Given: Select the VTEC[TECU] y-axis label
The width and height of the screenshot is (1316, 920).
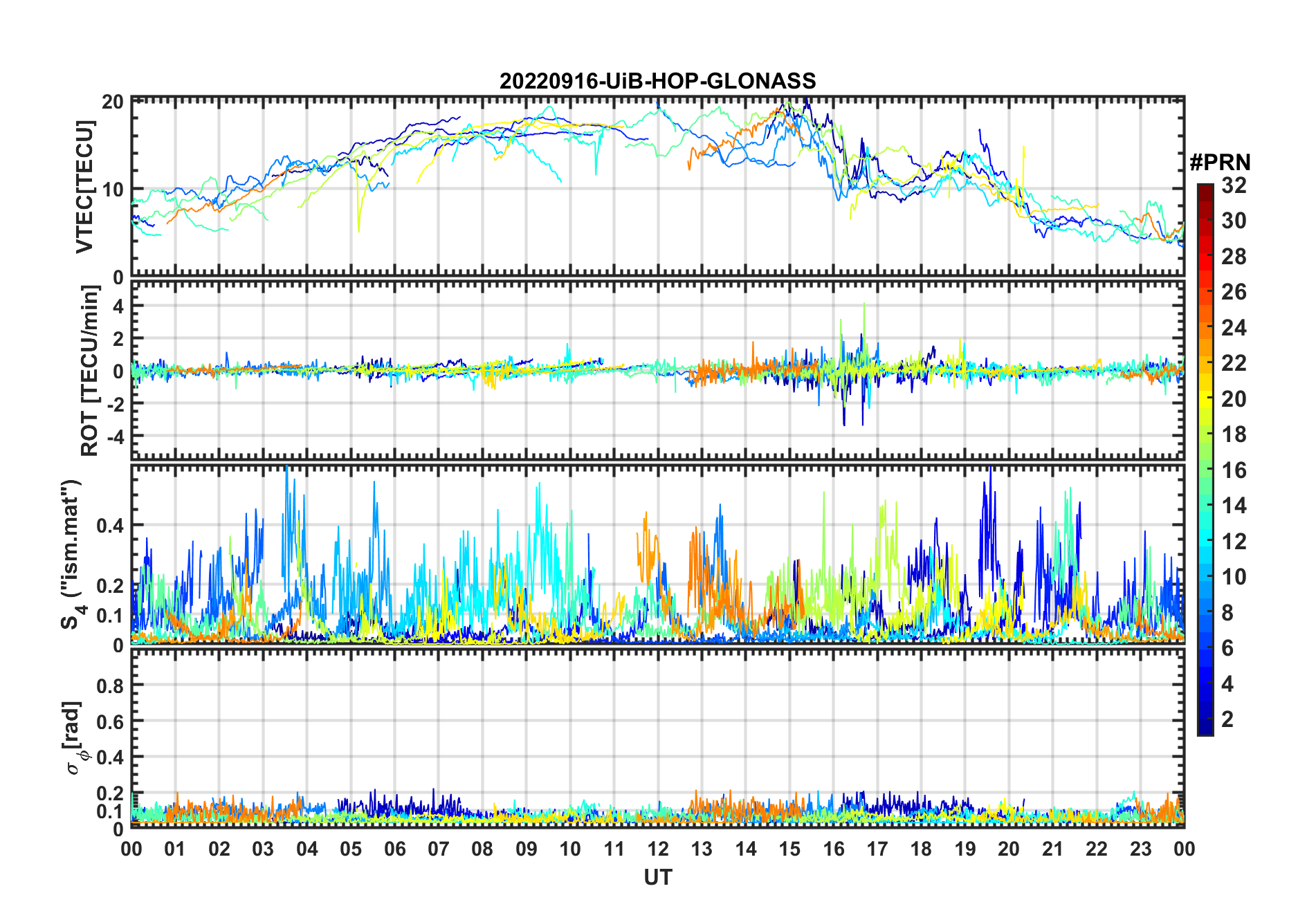Looking at the screenshot, I should 84,187.
